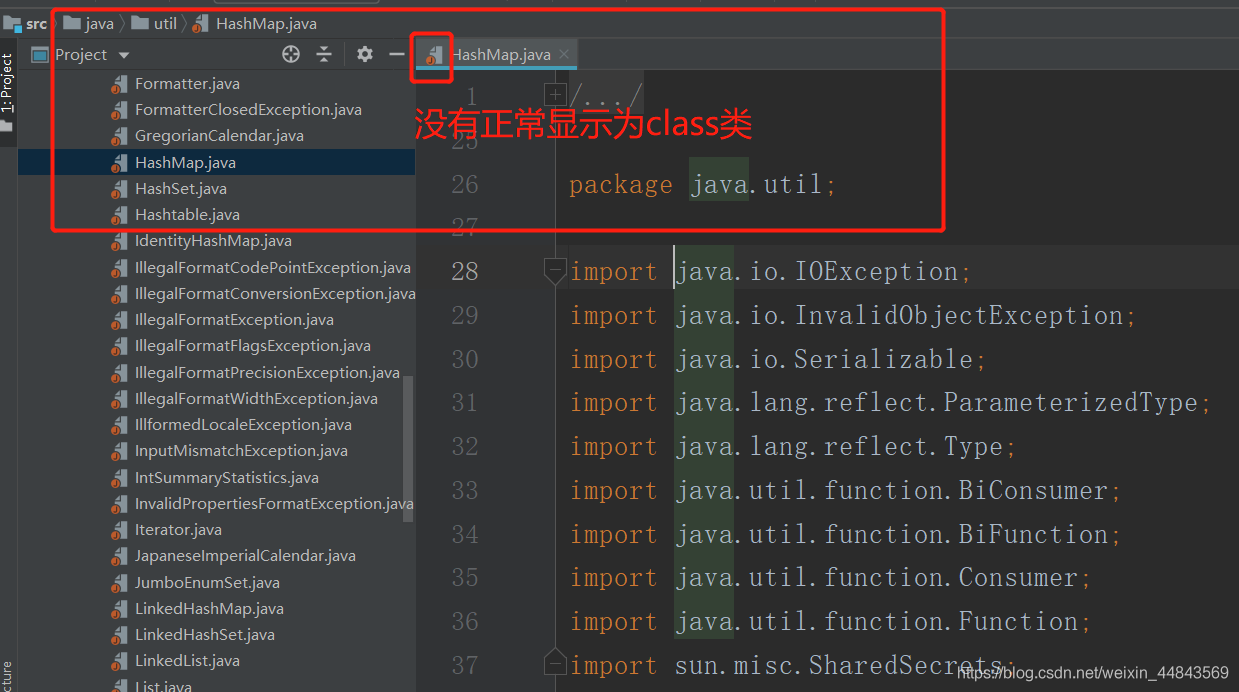Click the Locate/Scroll from Source target icon
1239x692 pixels.
tap(291, 54)
